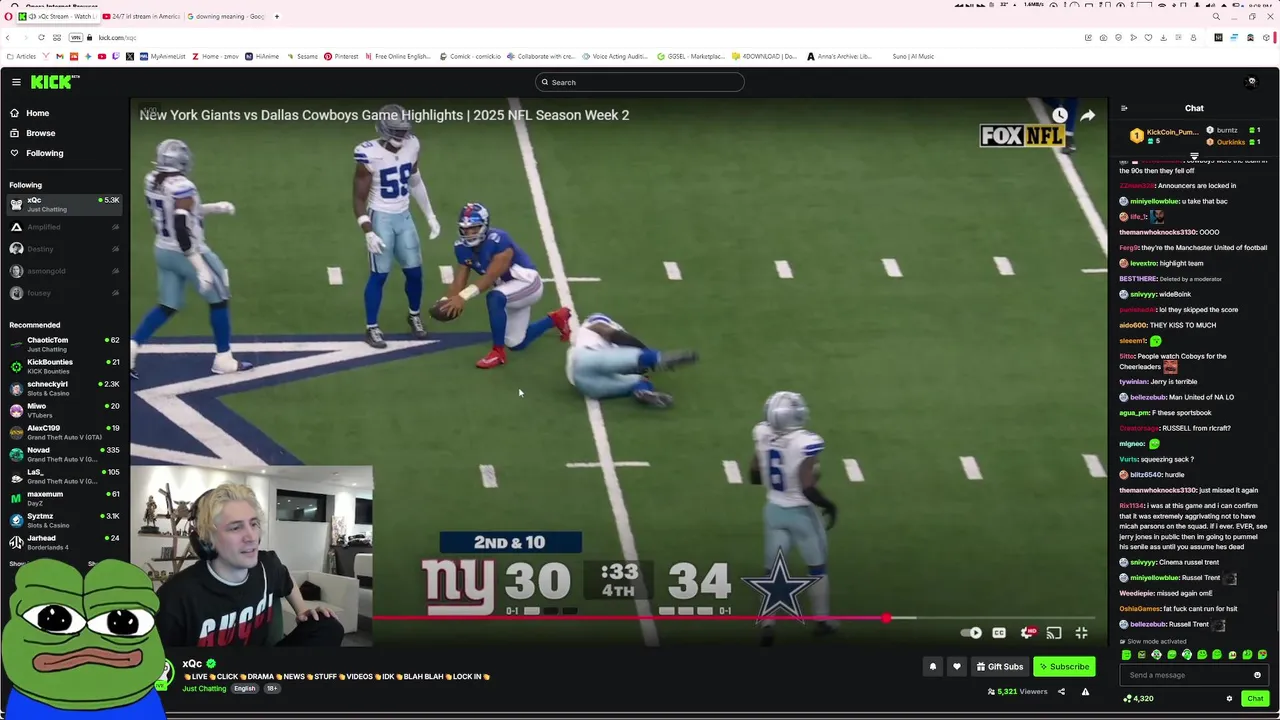This screenshot has width=1280, height=720.
Task: Cast the stream to a device
Action: coord(1054,633)
